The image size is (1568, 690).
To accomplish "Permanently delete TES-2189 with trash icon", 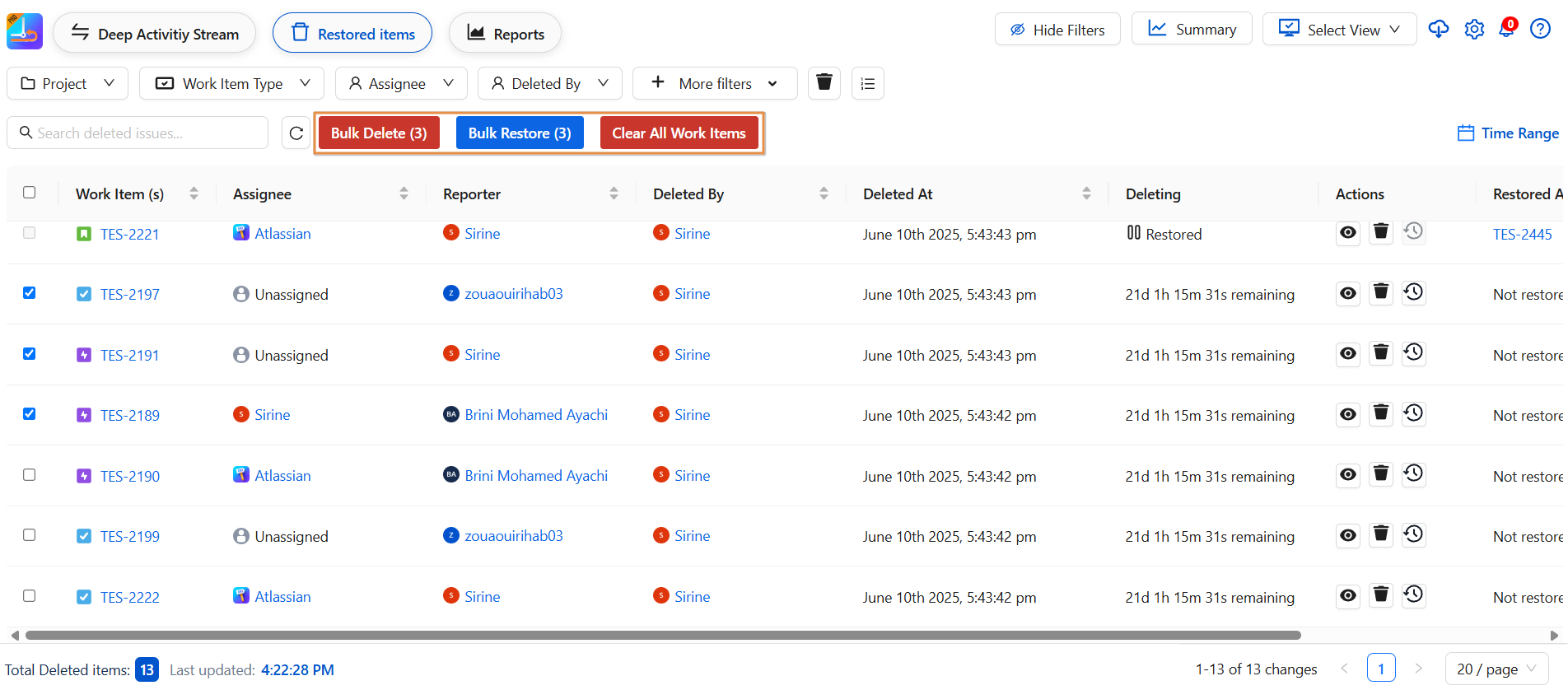I will click(x=1380, y=413).
